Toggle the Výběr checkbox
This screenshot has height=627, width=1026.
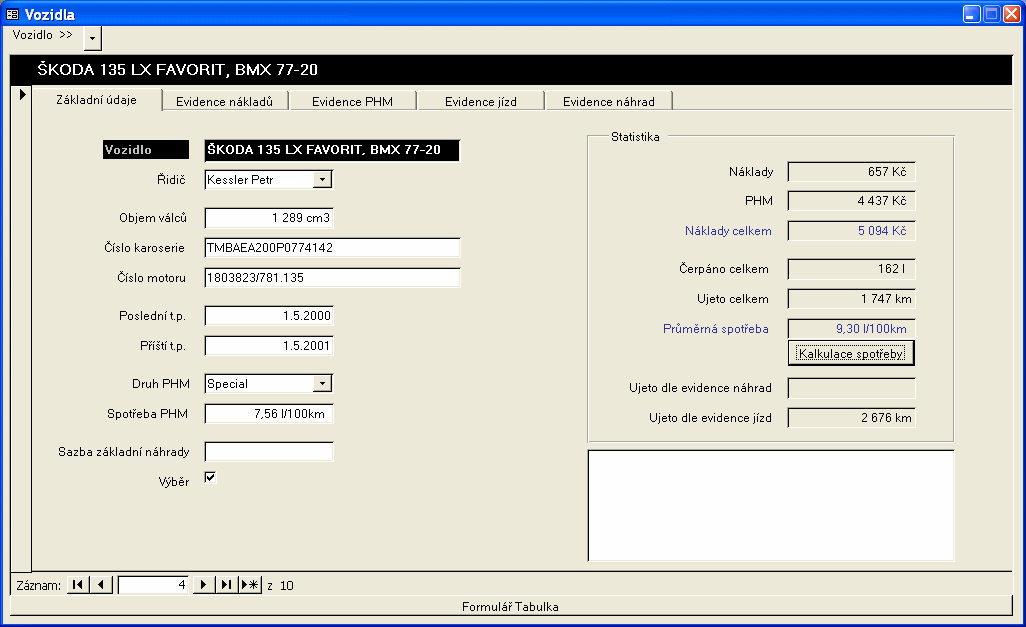pyautogui.click(x=210, y=478)
